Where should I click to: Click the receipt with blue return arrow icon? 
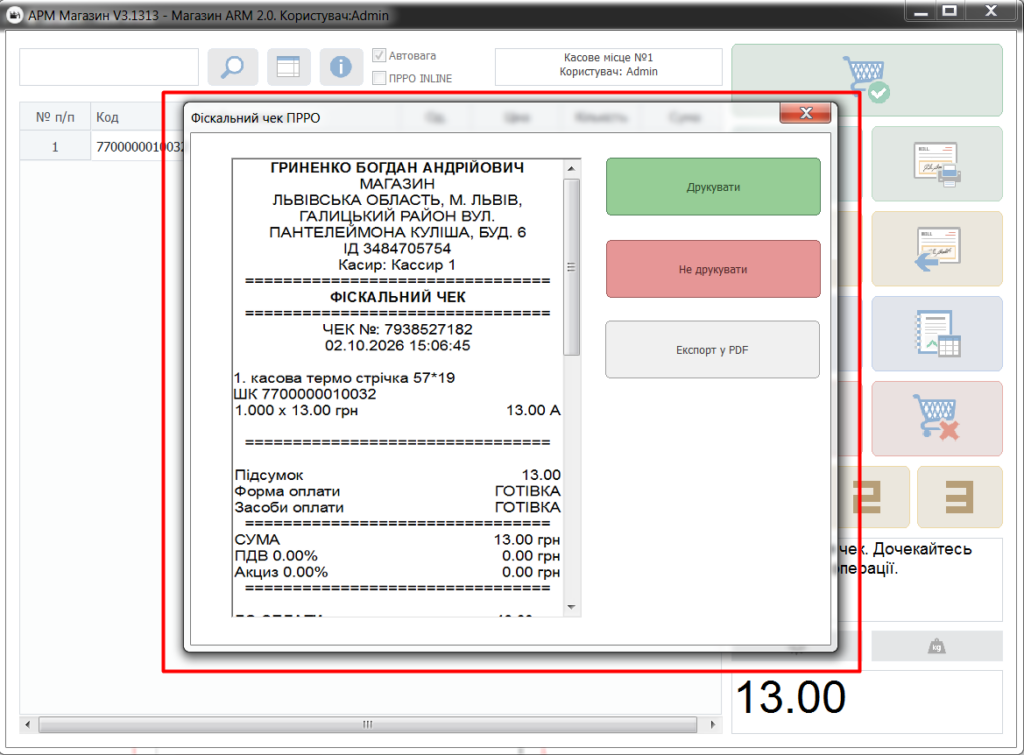coord(936,249)
